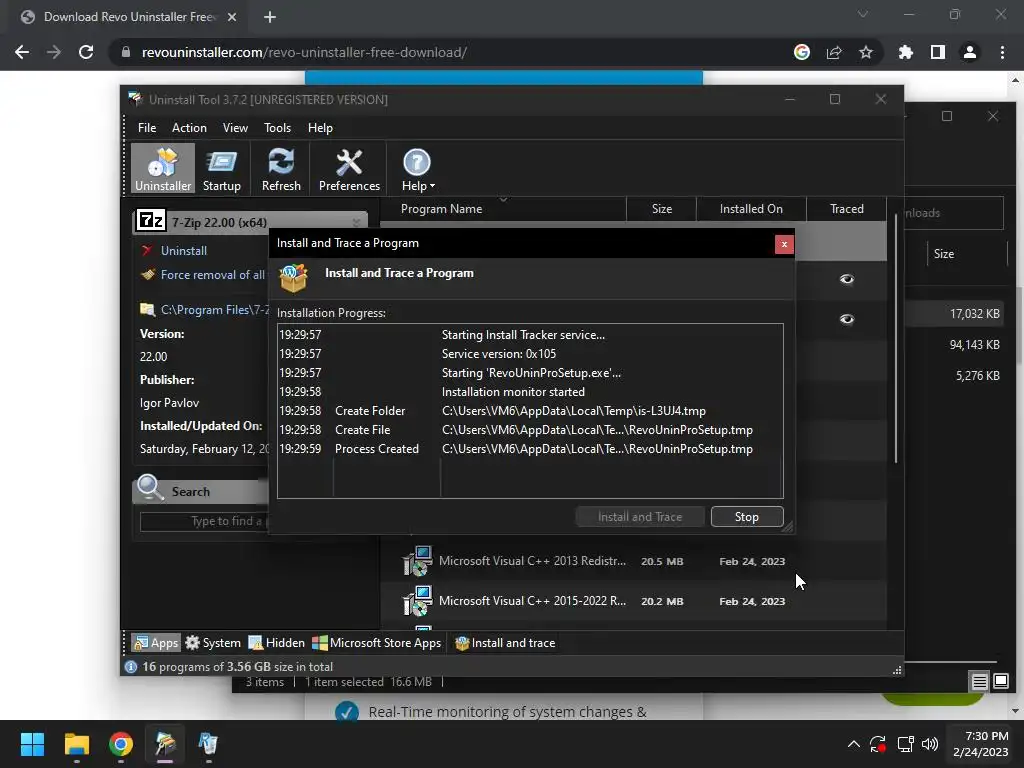This screenshot has height=768, width=1024.
Task: Focus the Type to find search field
Action: (x=204, y=521)
